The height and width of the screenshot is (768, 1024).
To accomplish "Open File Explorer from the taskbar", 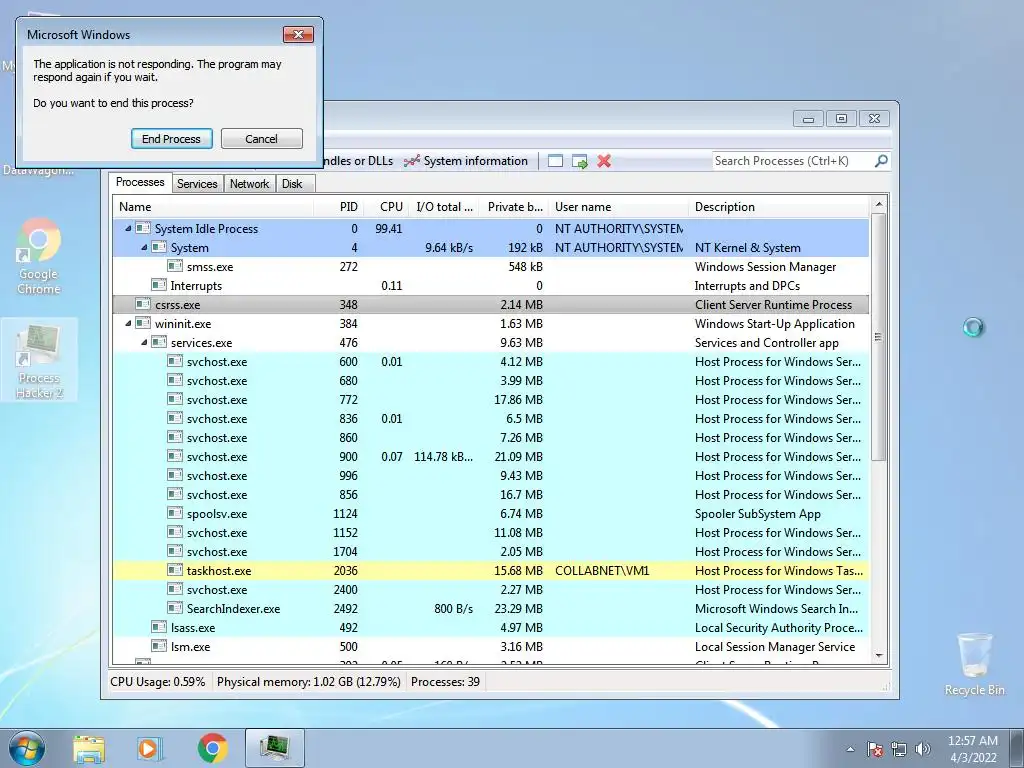I will 89,748.
